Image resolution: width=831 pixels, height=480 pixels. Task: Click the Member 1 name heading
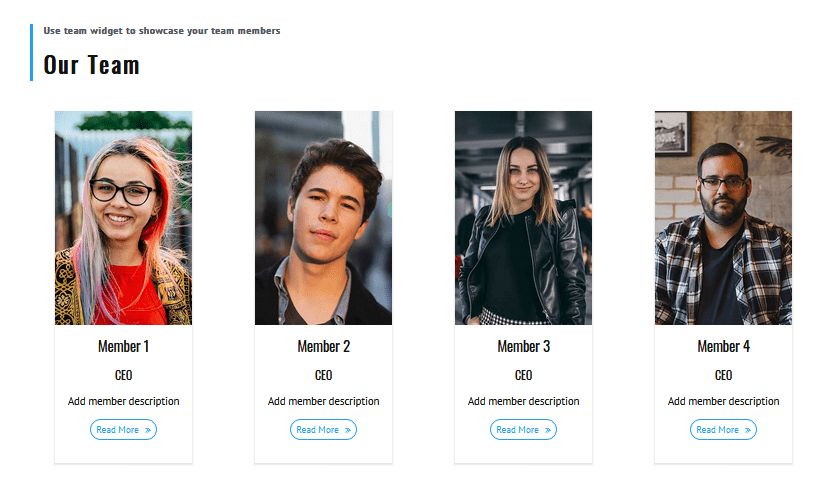(x=123, y=346)
